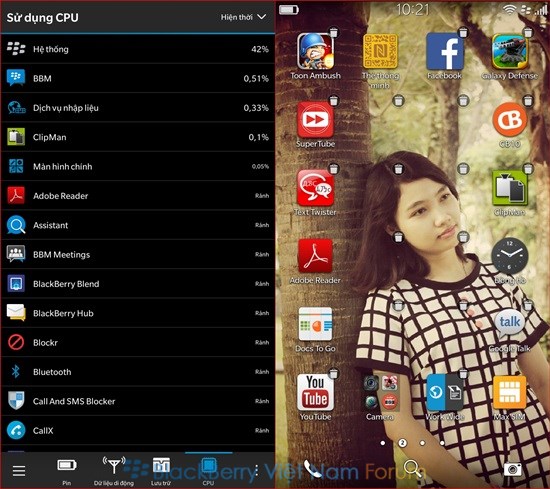Open the three-dot overflow menu
The height and width of the screenshot is (489, 550).
pyautogui.click(x=257, y=471)
